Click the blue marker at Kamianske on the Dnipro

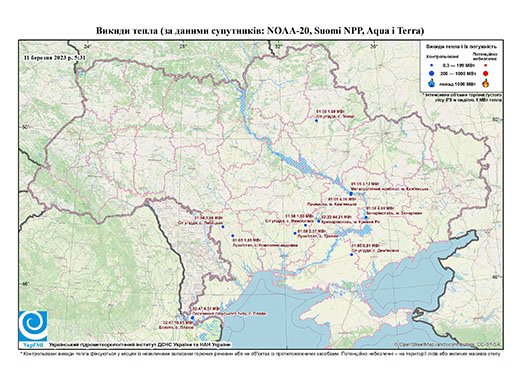point(351,194)
